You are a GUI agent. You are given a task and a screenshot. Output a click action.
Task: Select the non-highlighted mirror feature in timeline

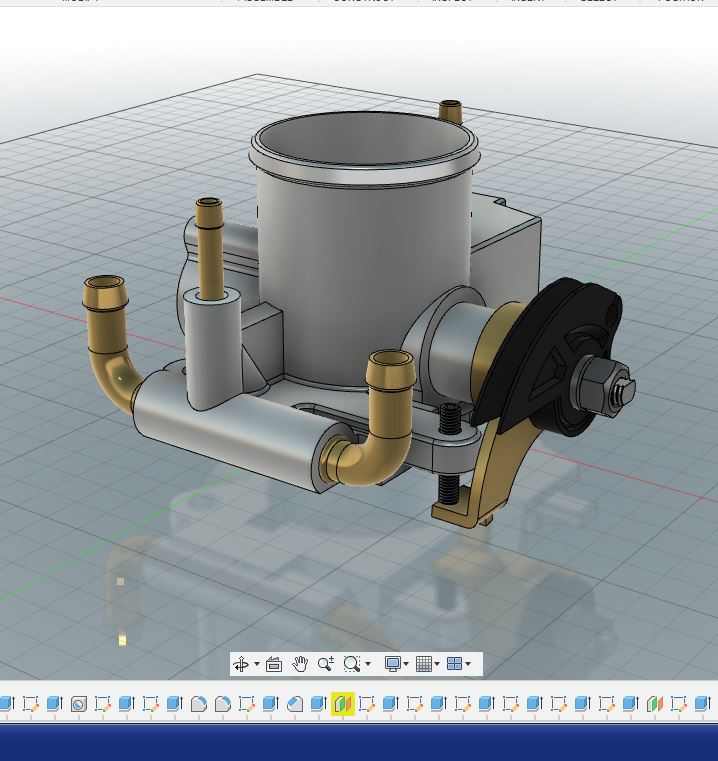[x=655, y=704]
